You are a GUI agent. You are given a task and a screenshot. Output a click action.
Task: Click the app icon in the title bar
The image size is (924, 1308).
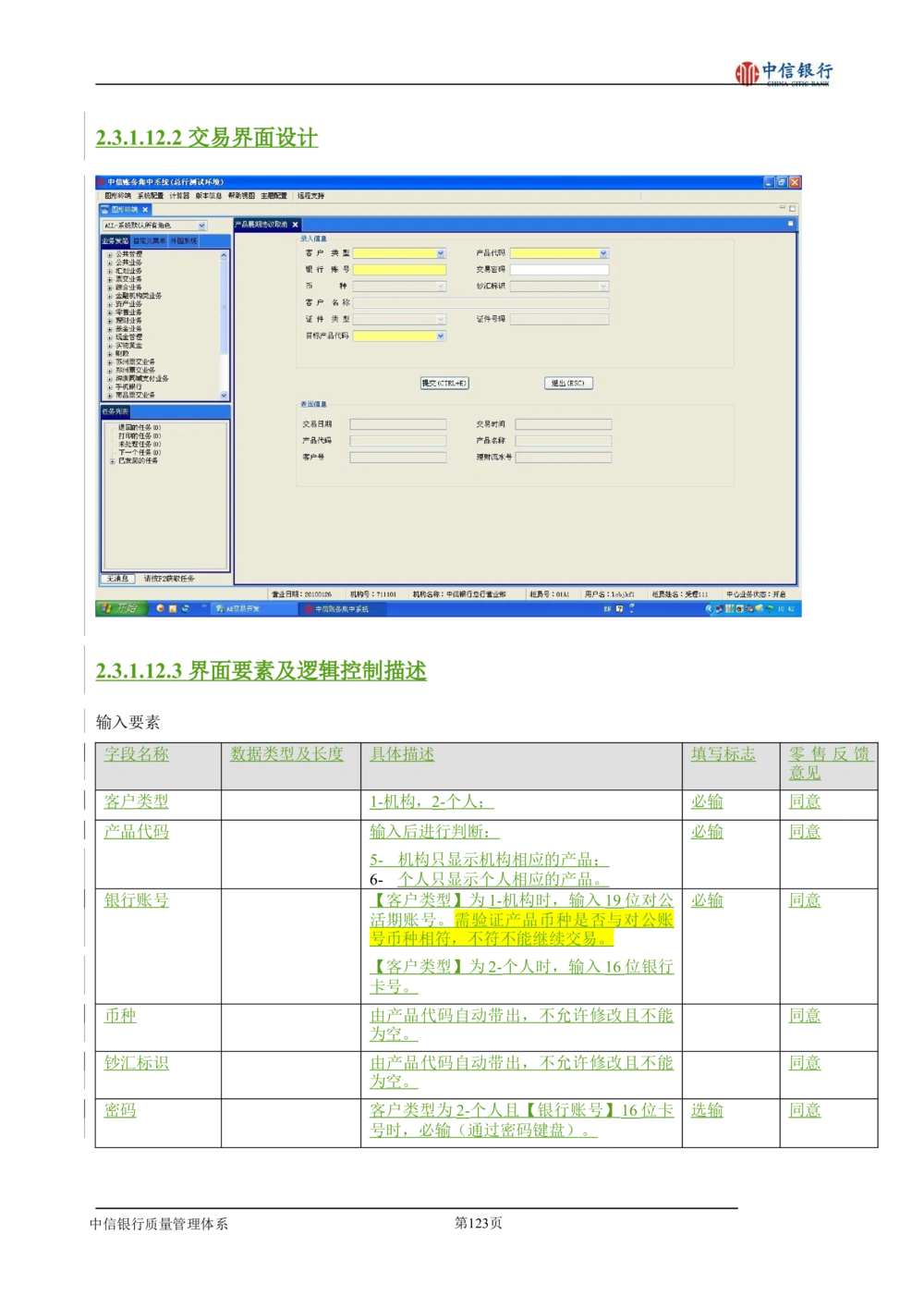[x=101, y=182]
